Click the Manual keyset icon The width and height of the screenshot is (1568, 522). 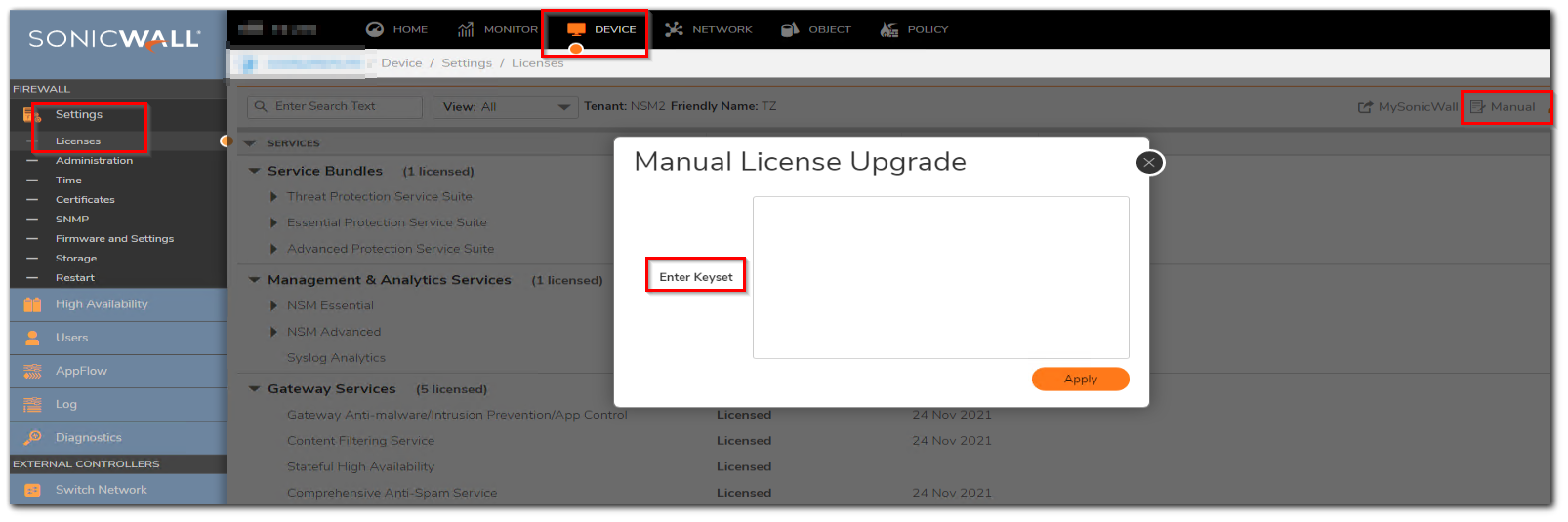(x=1477, y=107)
